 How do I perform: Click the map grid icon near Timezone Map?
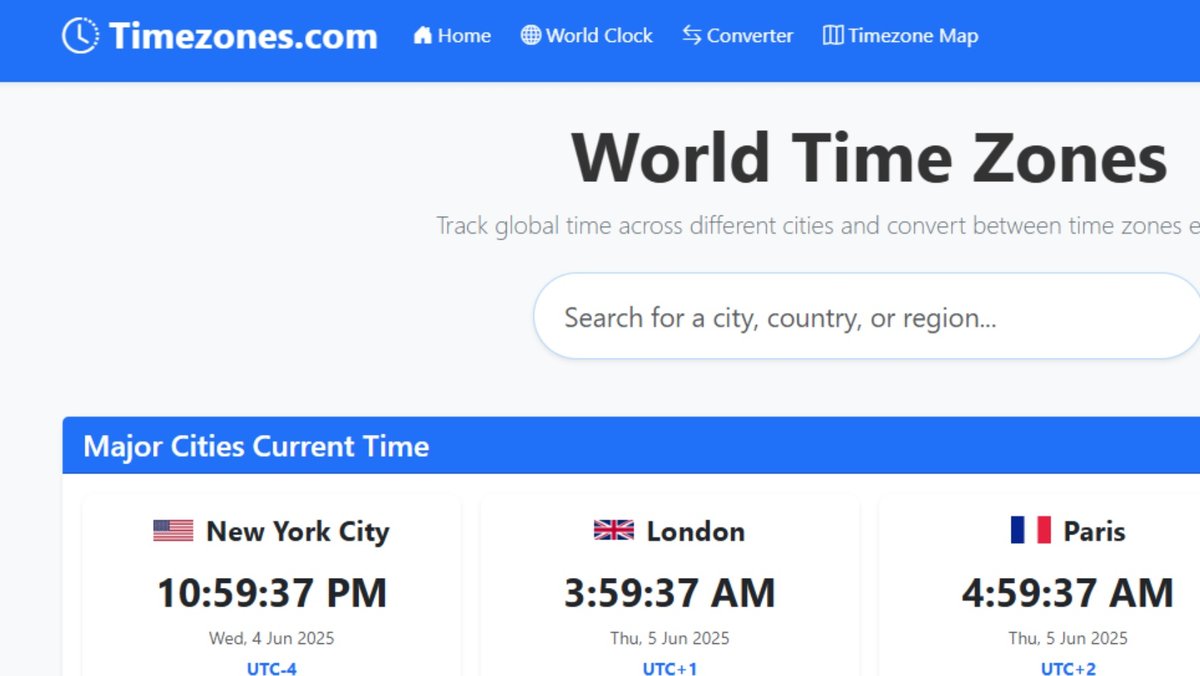(832, 35)
